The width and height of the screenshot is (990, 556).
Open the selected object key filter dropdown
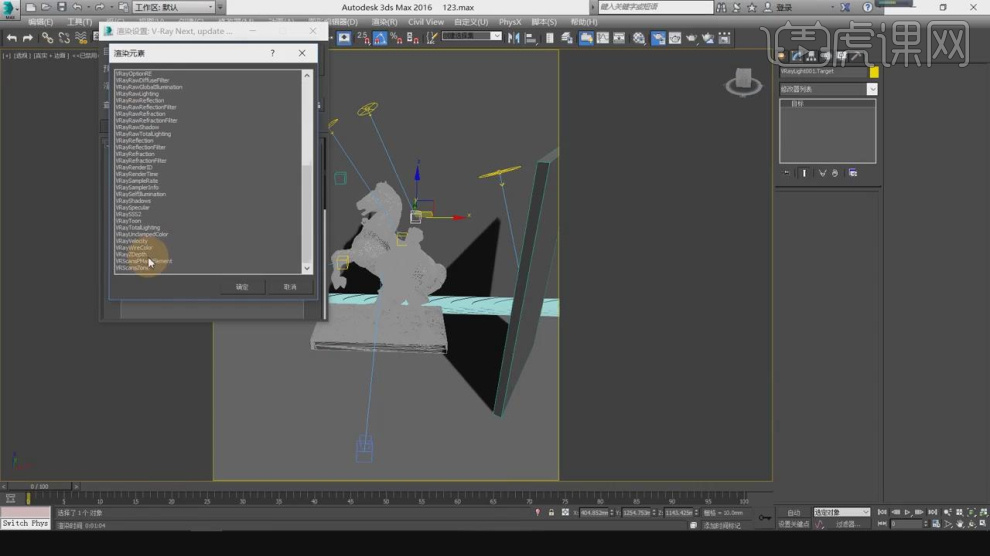pyautogui.click(x=842, y=512)
